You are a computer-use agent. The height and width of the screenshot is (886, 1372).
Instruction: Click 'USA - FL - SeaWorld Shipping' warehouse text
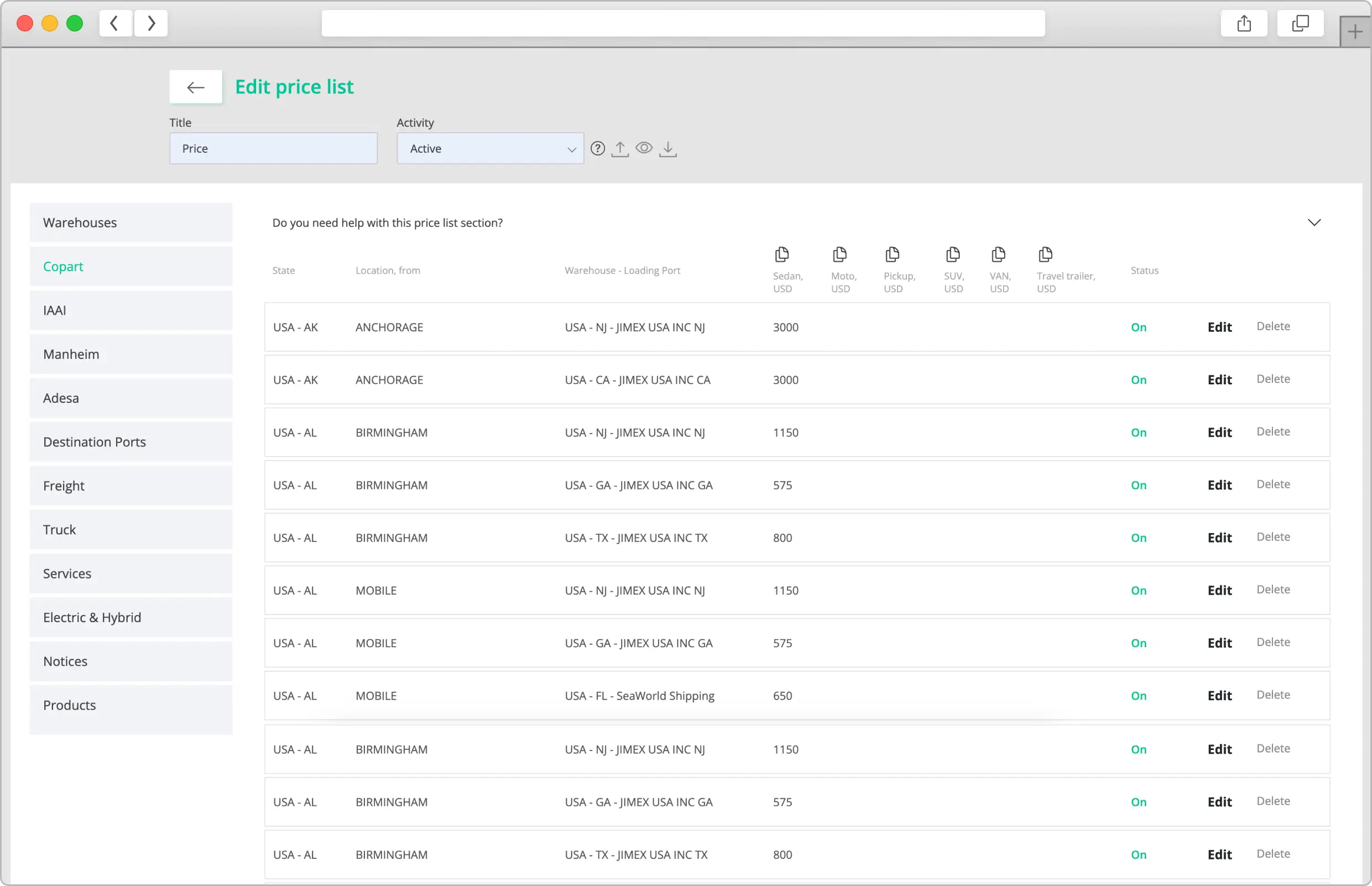[639, 696]
